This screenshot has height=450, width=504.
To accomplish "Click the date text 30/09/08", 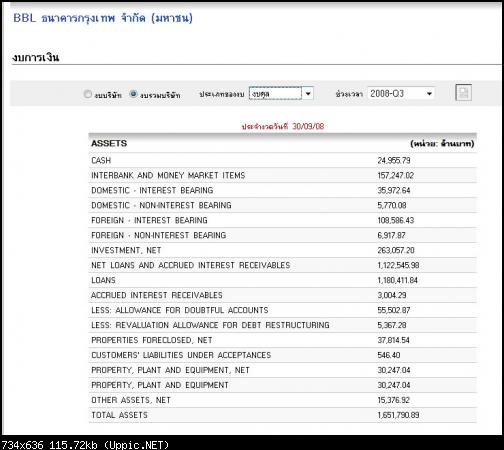I will point(308,126).
